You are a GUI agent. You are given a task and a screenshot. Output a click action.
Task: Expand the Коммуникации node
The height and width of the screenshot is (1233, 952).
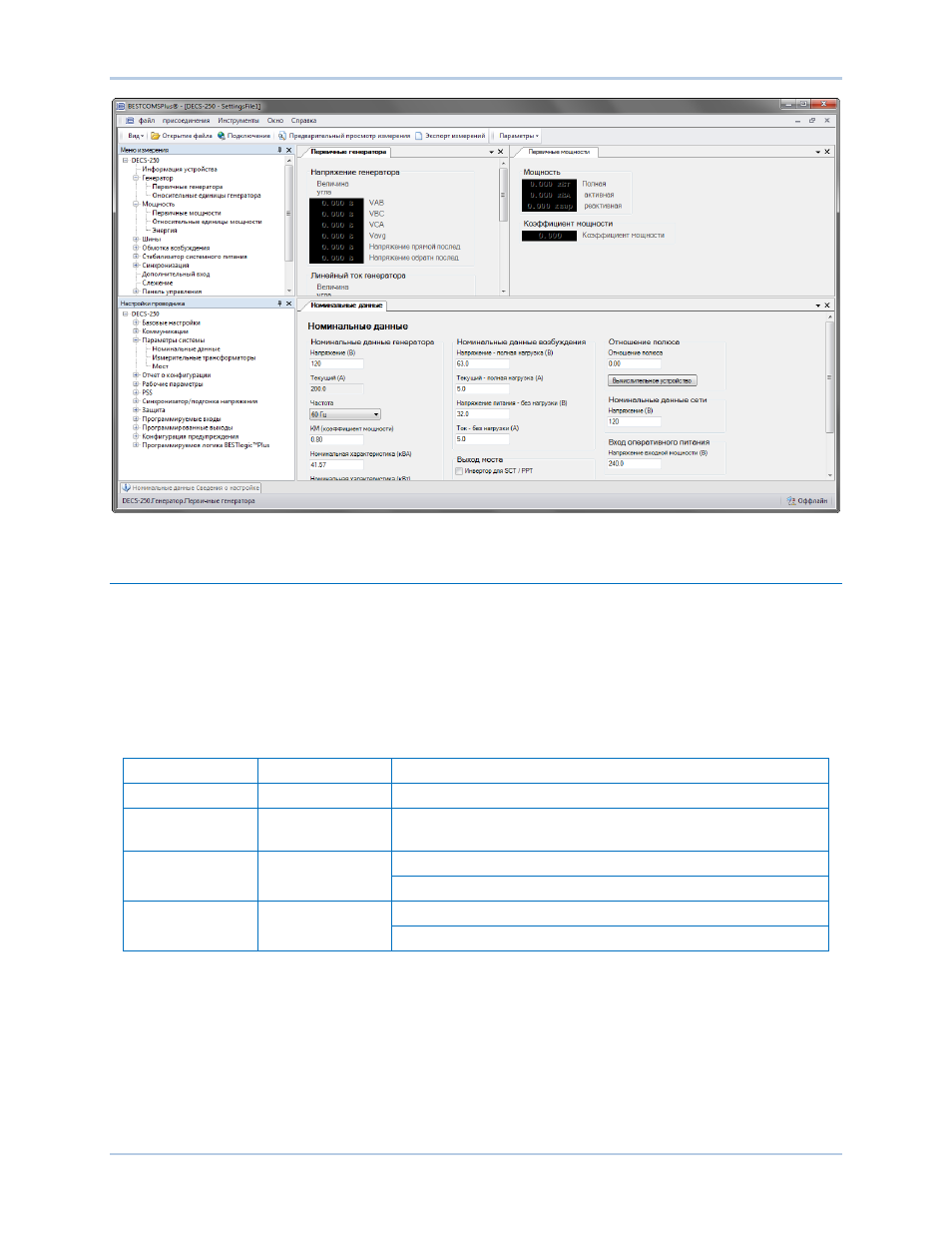(136, 331)
